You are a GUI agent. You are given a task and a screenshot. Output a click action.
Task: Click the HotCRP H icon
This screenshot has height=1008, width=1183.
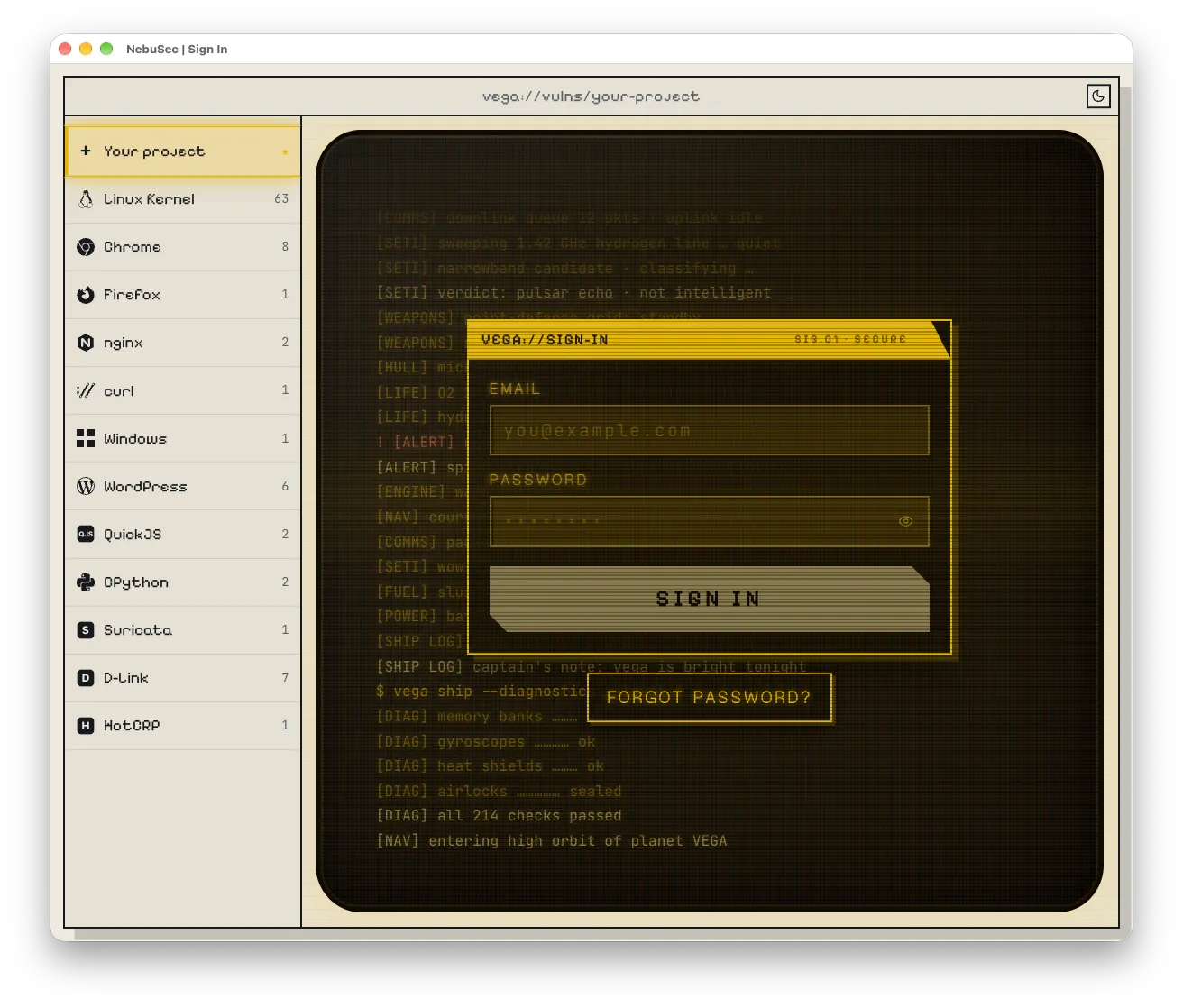point(86,726)
